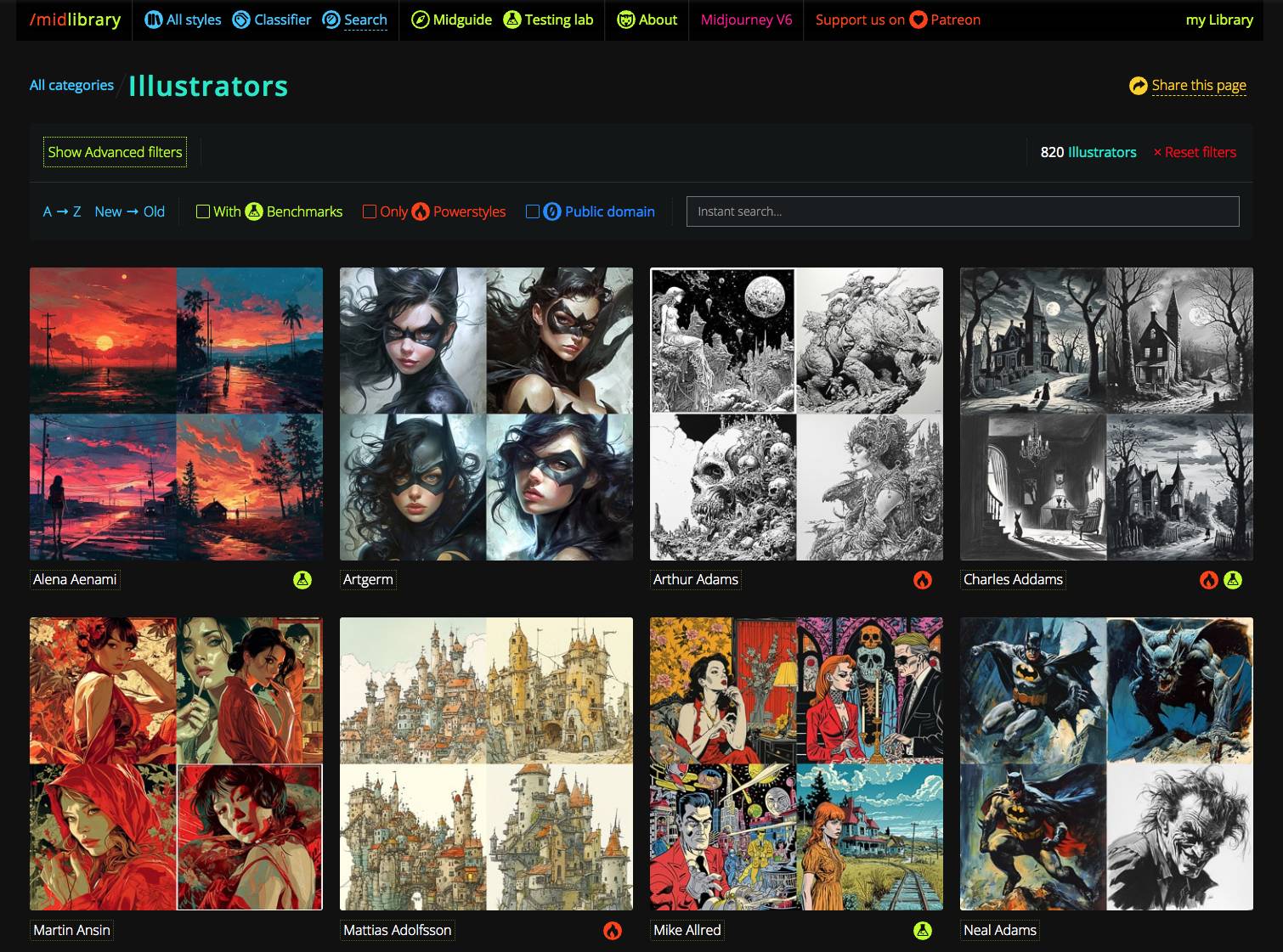The width and height of the screenshot is (1283, 952).
Task: Click the flame icon next to Powerstyles
Action: coord(421,211)
